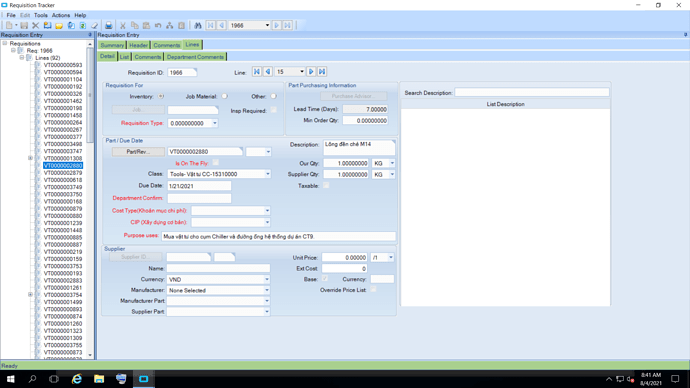Go to previous requisition line
The height and width of the screenshot is (388, 690).
(x=268, y=72)
